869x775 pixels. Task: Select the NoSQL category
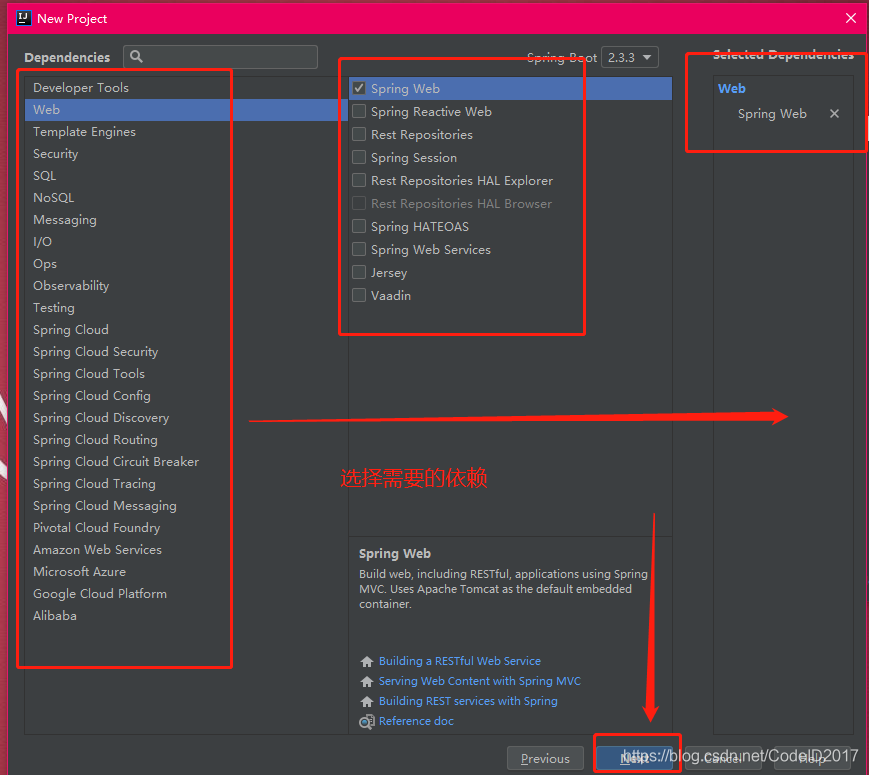[x=186, y=198]
